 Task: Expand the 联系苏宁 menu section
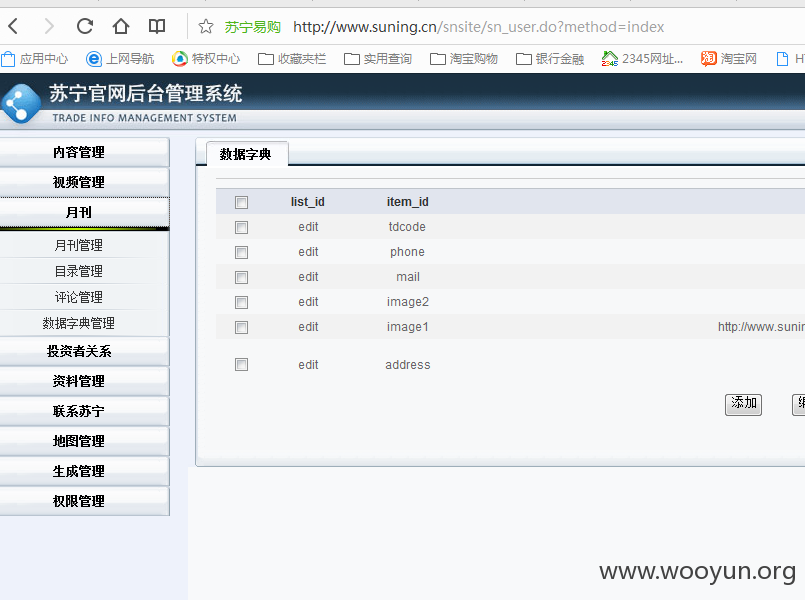coord(84,411)
